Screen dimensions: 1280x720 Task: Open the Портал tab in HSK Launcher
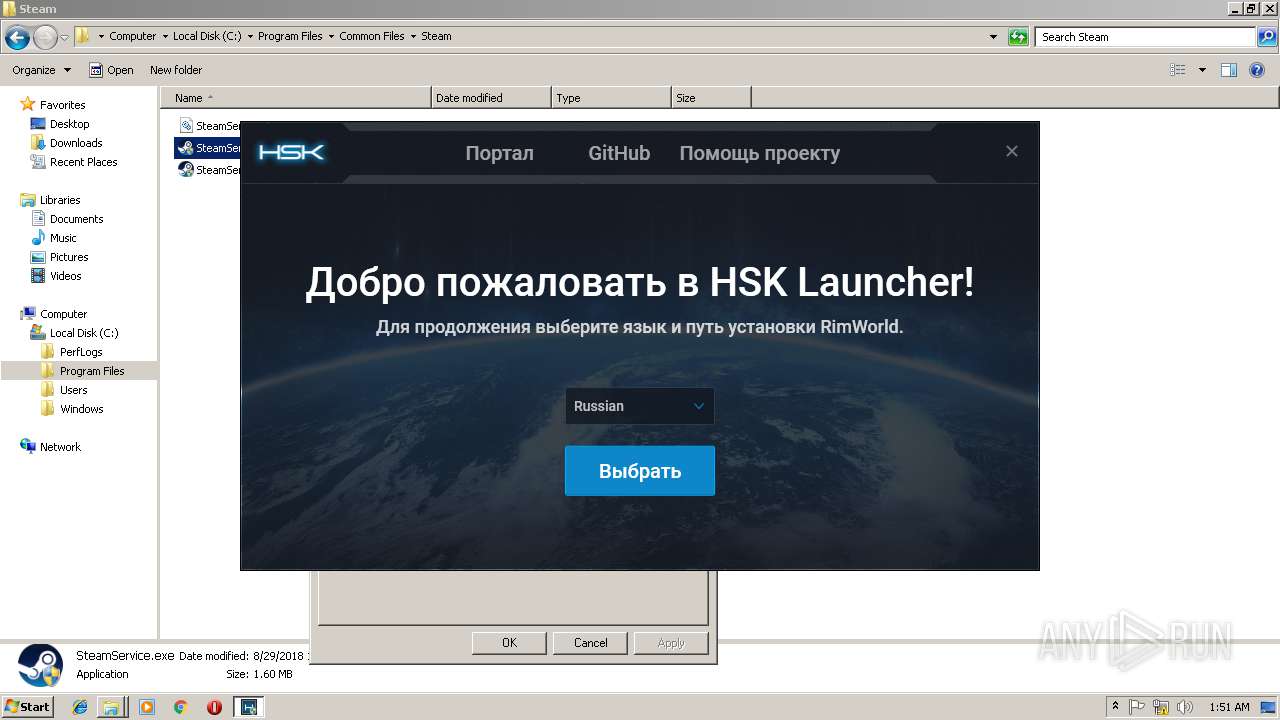[499, 153]
